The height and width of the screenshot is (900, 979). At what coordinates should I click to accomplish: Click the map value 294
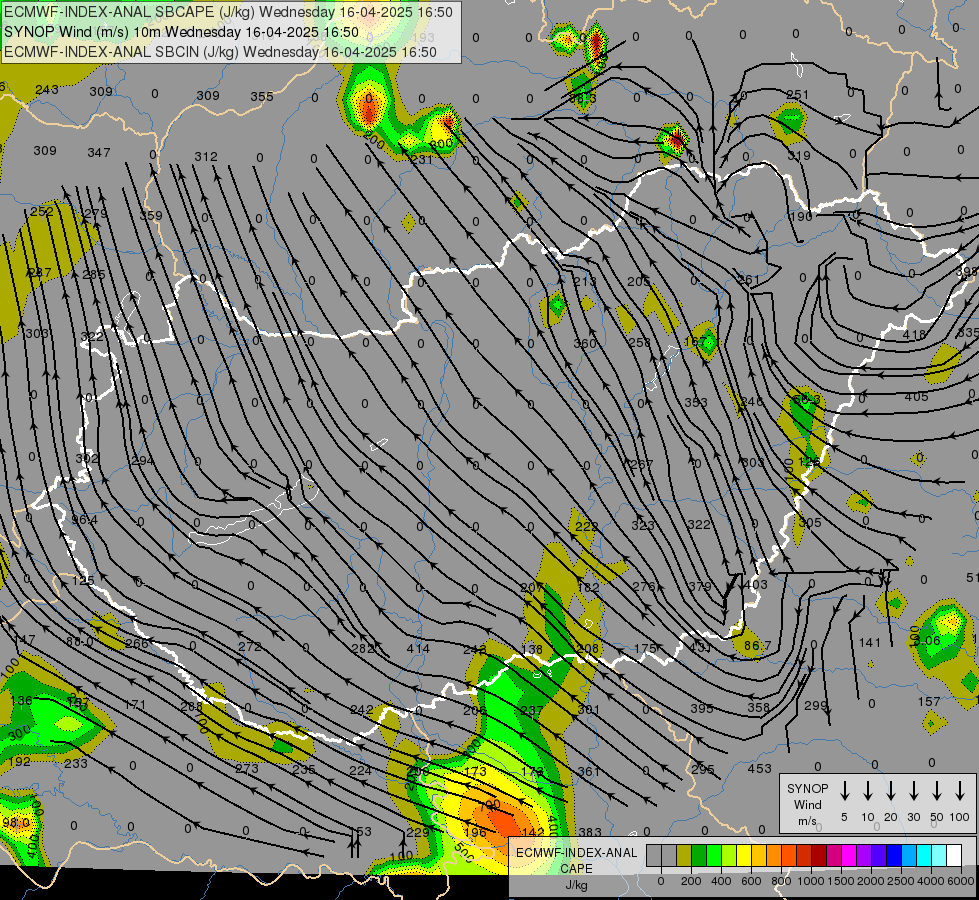click(142, 461)
